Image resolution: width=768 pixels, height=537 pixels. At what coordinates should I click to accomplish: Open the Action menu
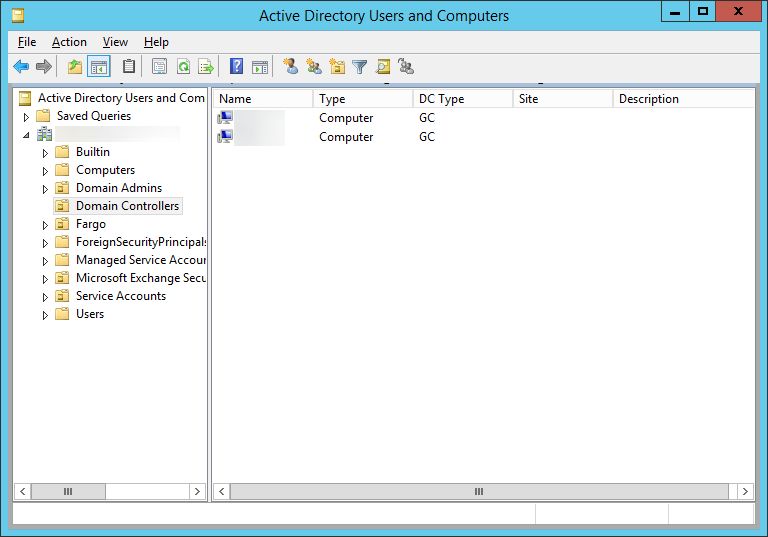(69, 42)
